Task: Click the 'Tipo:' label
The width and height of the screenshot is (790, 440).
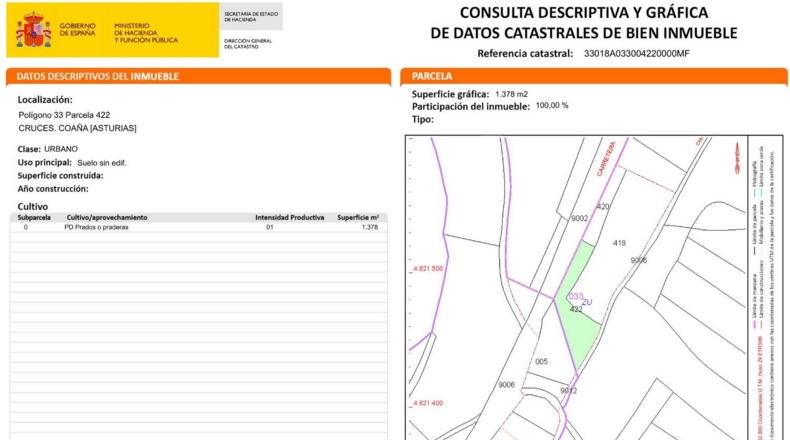Action: point(422,119)
